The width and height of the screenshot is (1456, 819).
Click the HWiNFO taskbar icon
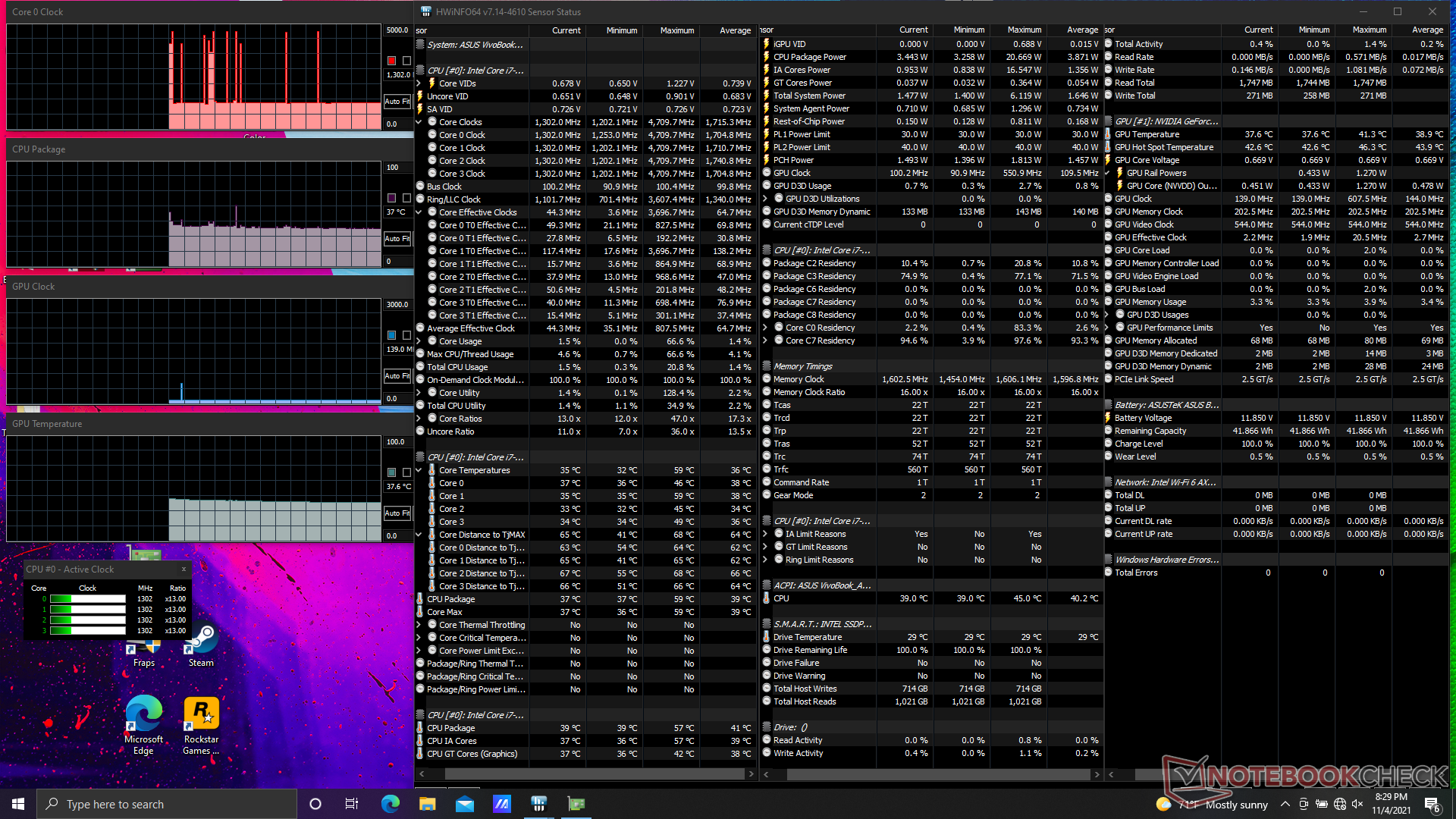[538, 804]
